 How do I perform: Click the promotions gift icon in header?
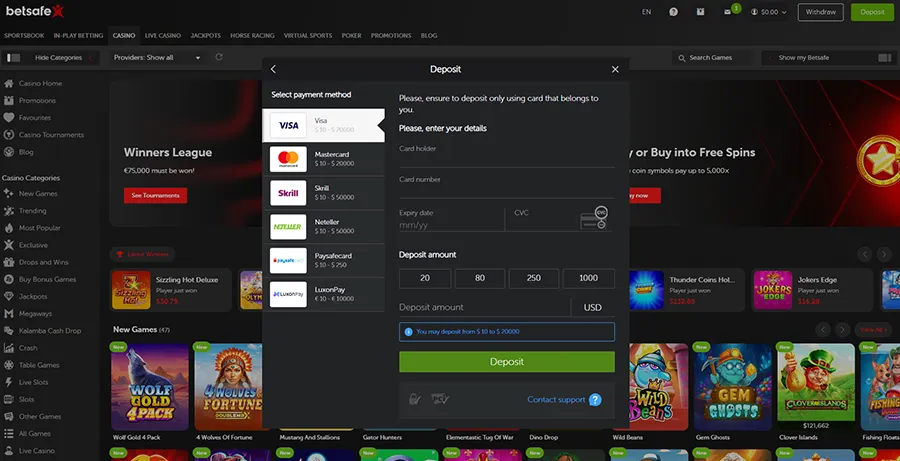[700, 11]
